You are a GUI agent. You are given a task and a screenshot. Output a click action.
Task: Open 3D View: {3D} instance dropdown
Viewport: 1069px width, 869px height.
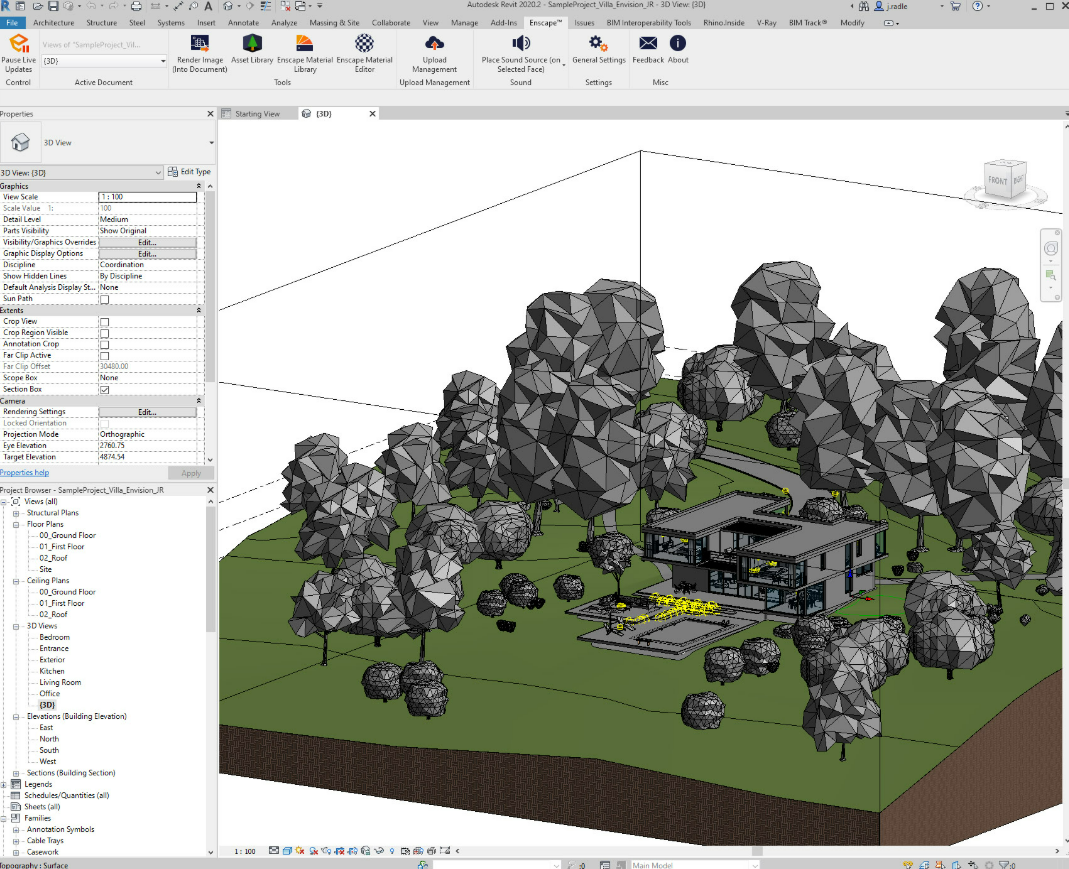coord(81,172)
